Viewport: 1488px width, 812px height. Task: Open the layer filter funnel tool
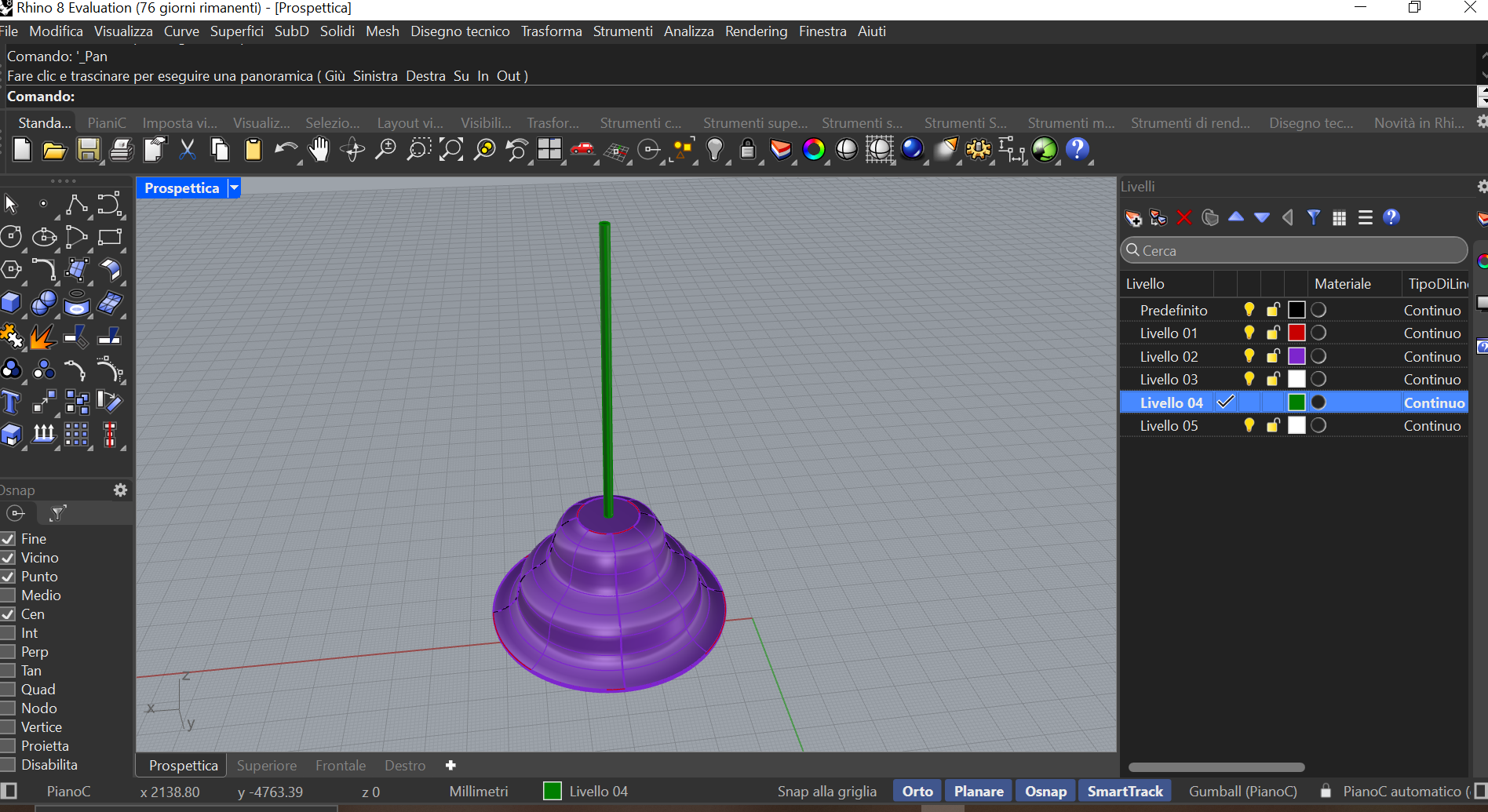[x=1314, y=217]
